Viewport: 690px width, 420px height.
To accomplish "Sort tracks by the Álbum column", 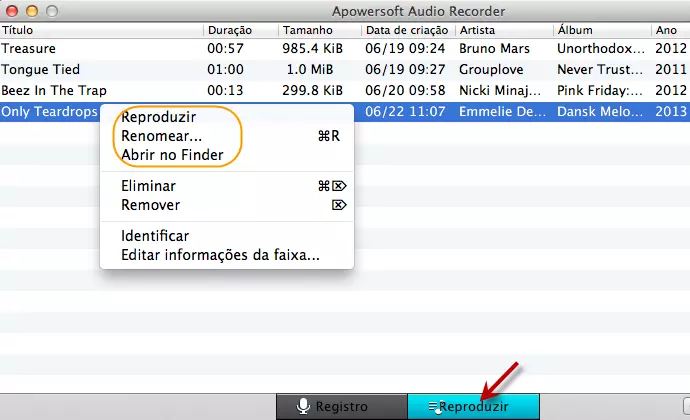I will 600,30.
